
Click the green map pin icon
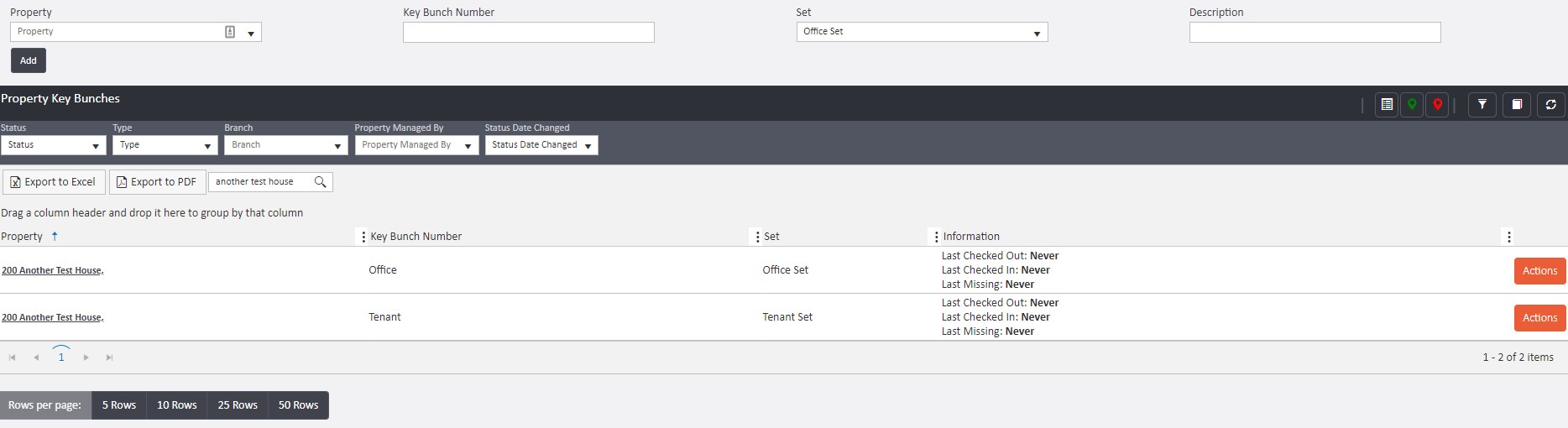point(1412,105)
